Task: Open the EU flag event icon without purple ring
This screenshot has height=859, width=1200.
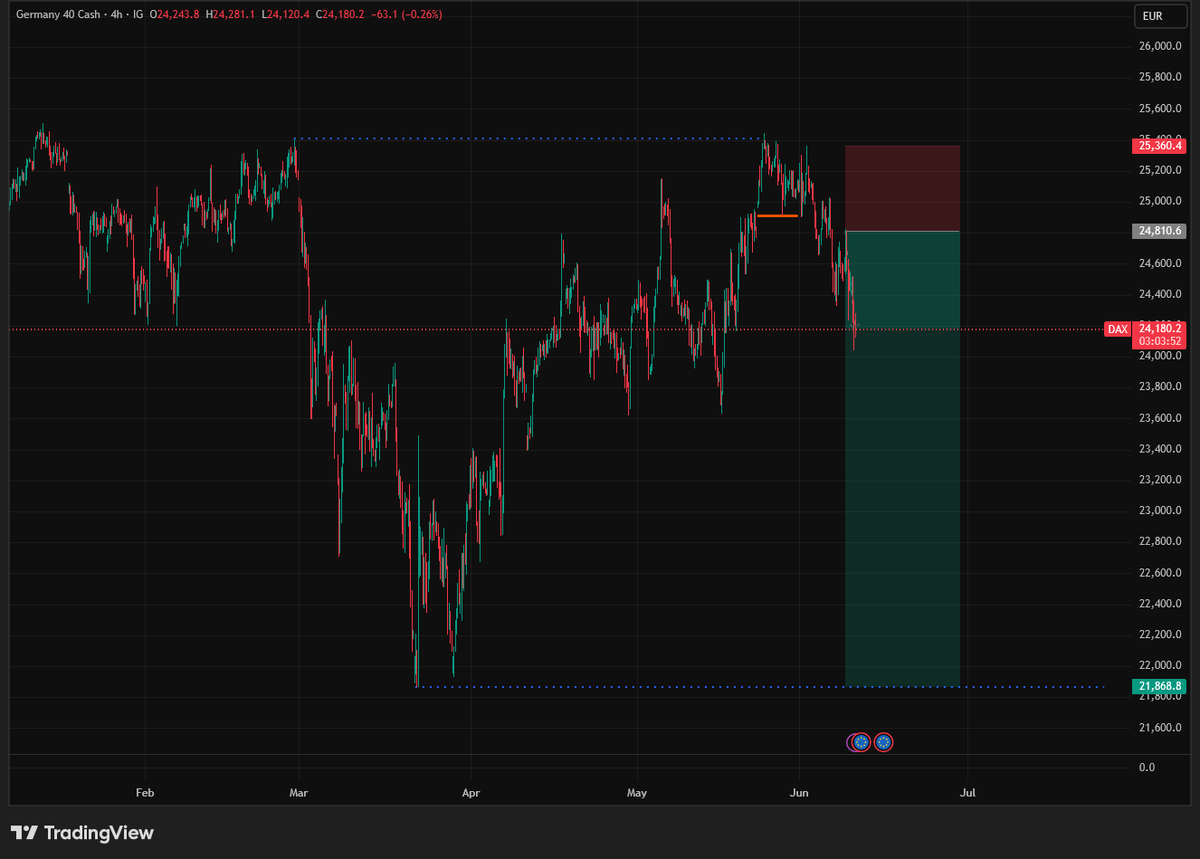Action: point(884,742)
